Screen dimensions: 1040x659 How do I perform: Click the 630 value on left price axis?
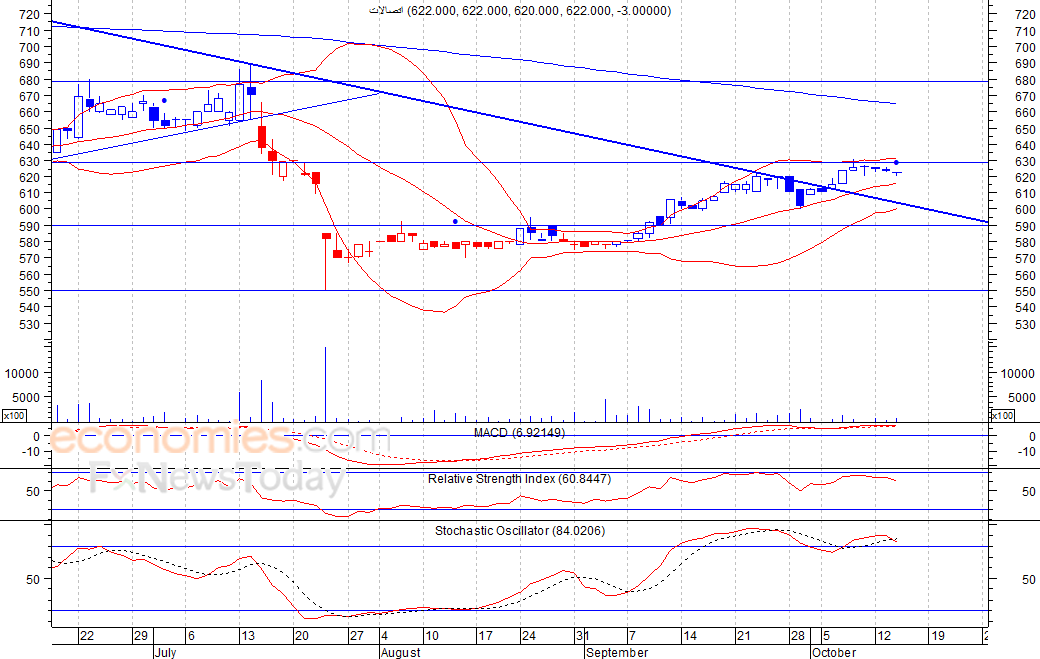click(30, 161)
